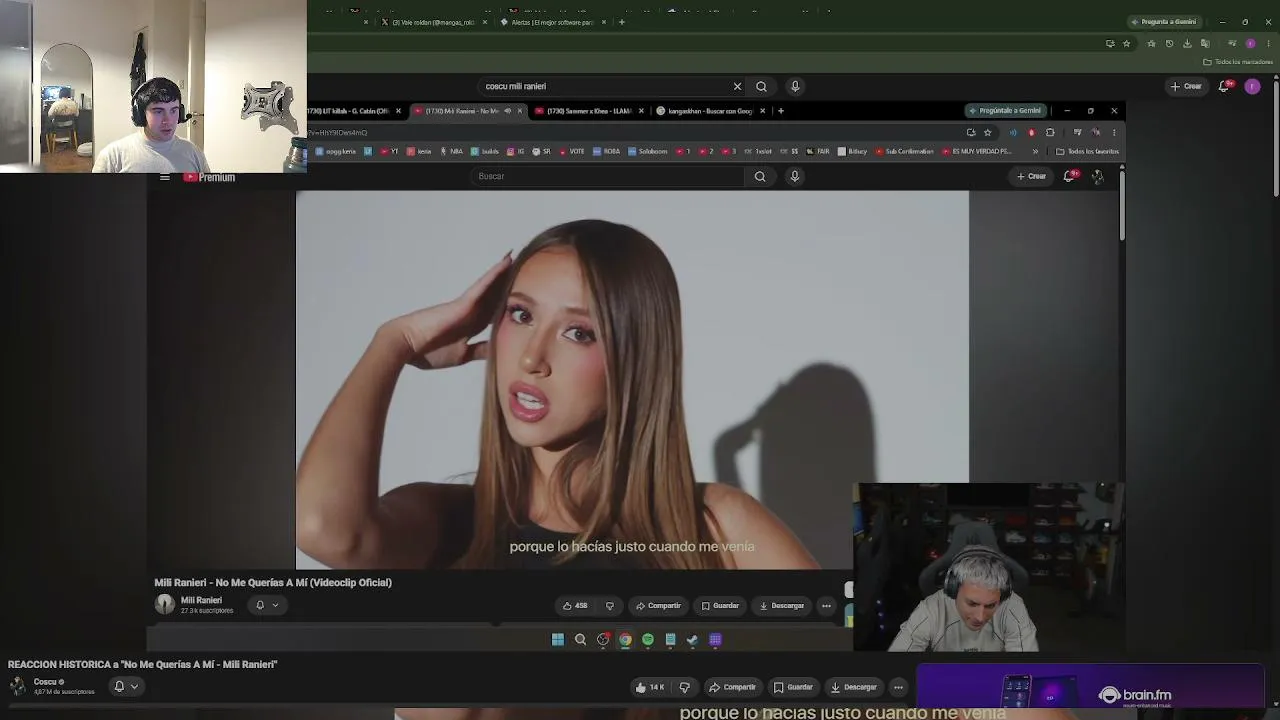Switch to the 'Vale roldan' X tab

coord(432,22)
